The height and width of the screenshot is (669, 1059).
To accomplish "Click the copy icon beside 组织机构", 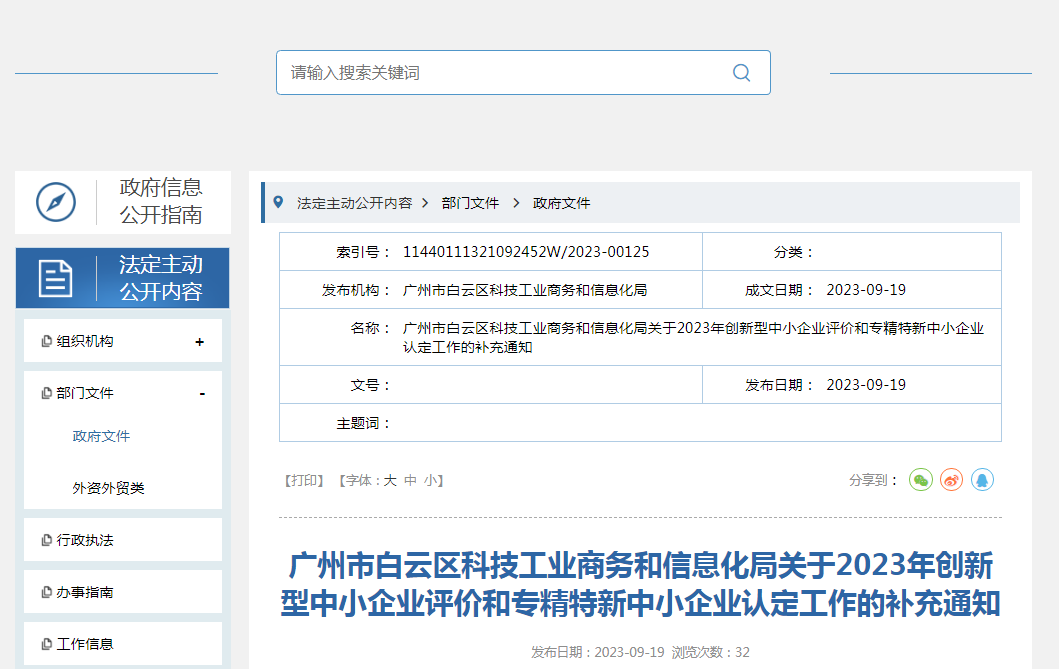I will pos(46,342).
